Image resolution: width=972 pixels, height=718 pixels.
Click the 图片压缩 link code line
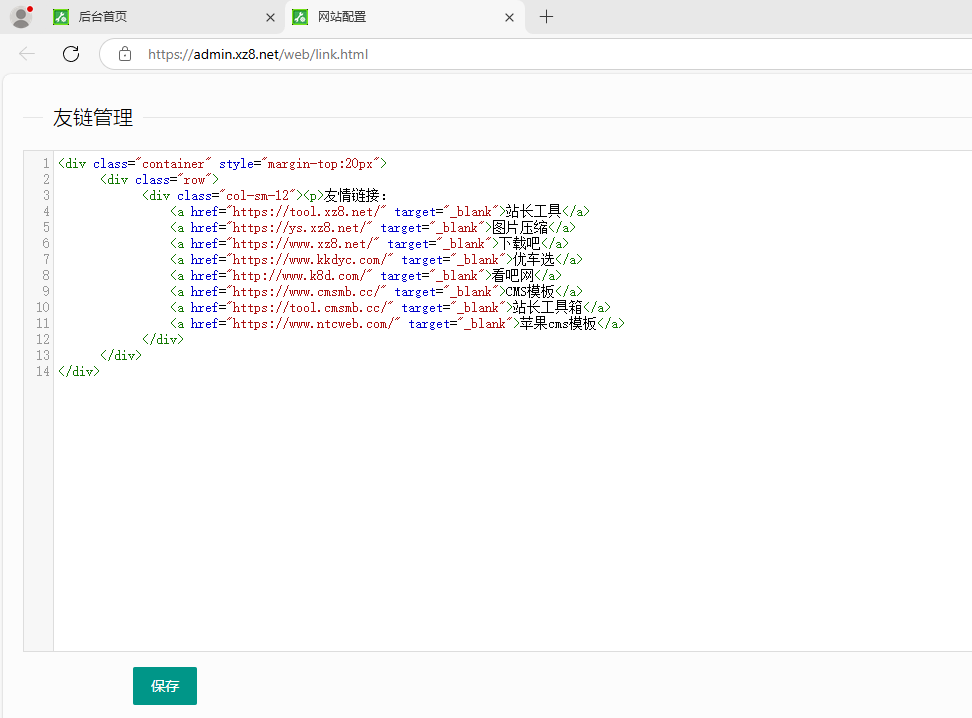pyautogui.click(x=373, y=228)
